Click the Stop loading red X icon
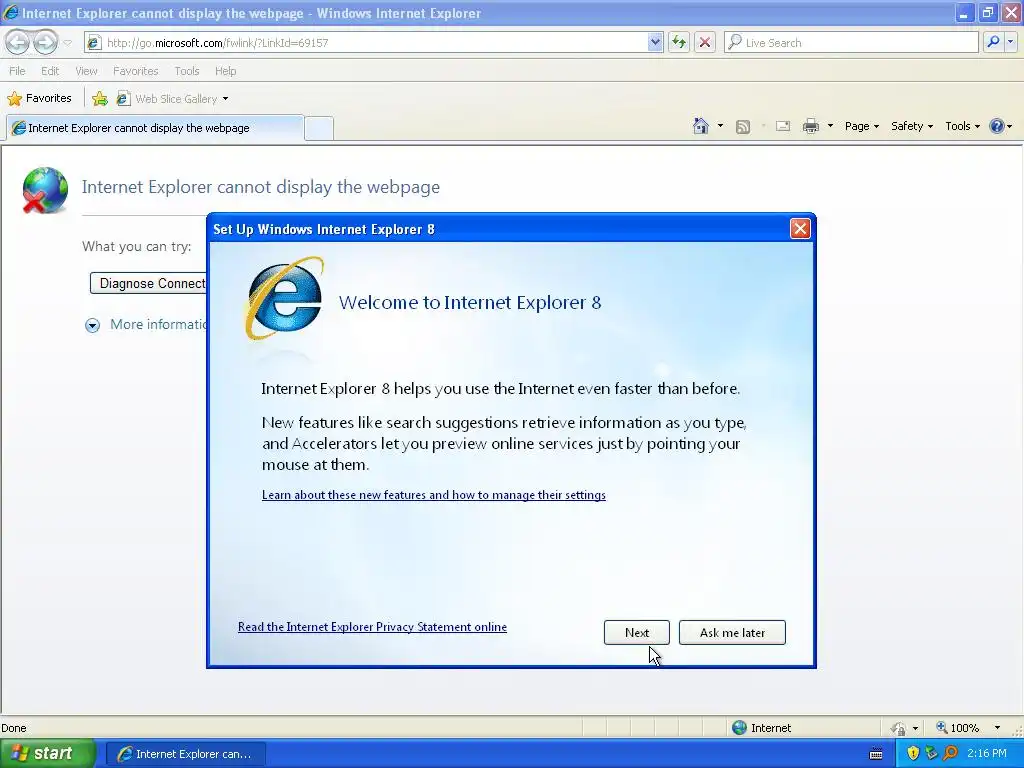Image resolution: width=1024 pixels, height=768 pixels. pos(705,42)
